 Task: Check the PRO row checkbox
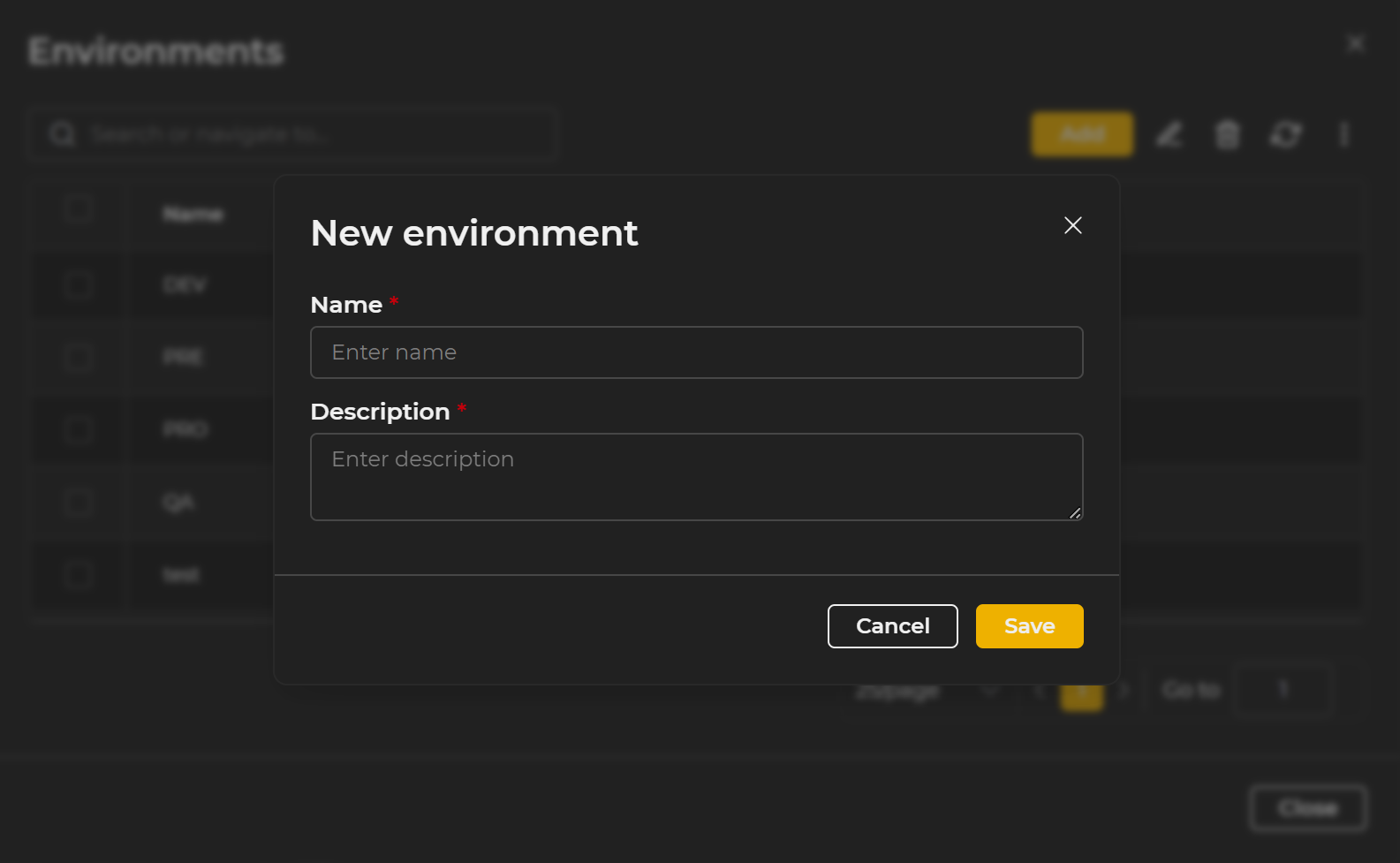(79, 430)
